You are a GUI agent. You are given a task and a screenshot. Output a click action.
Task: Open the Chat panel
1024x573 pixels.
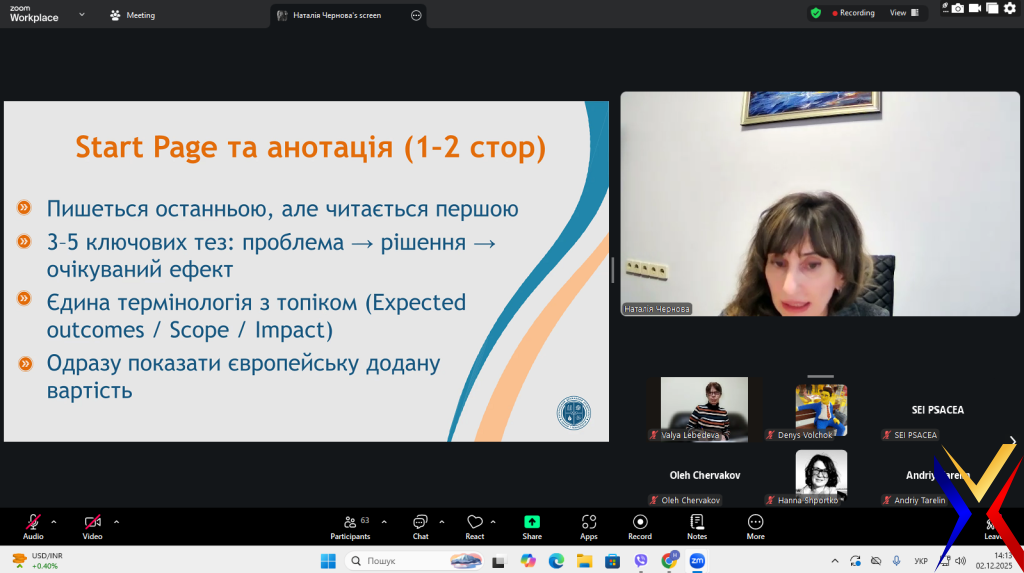420,526
